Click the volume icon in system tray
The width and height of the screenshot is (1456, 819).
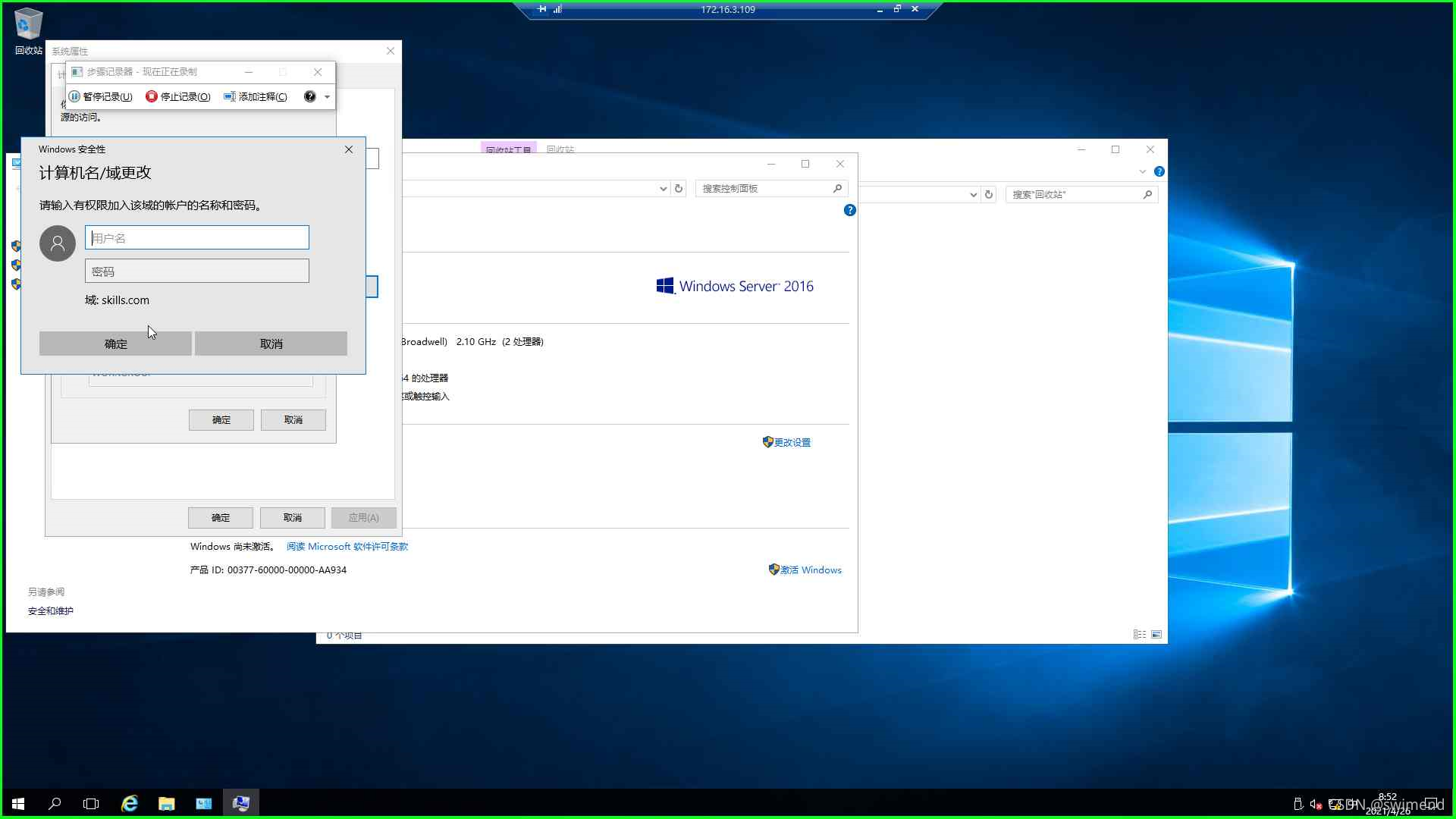(x=1316, y=804)
